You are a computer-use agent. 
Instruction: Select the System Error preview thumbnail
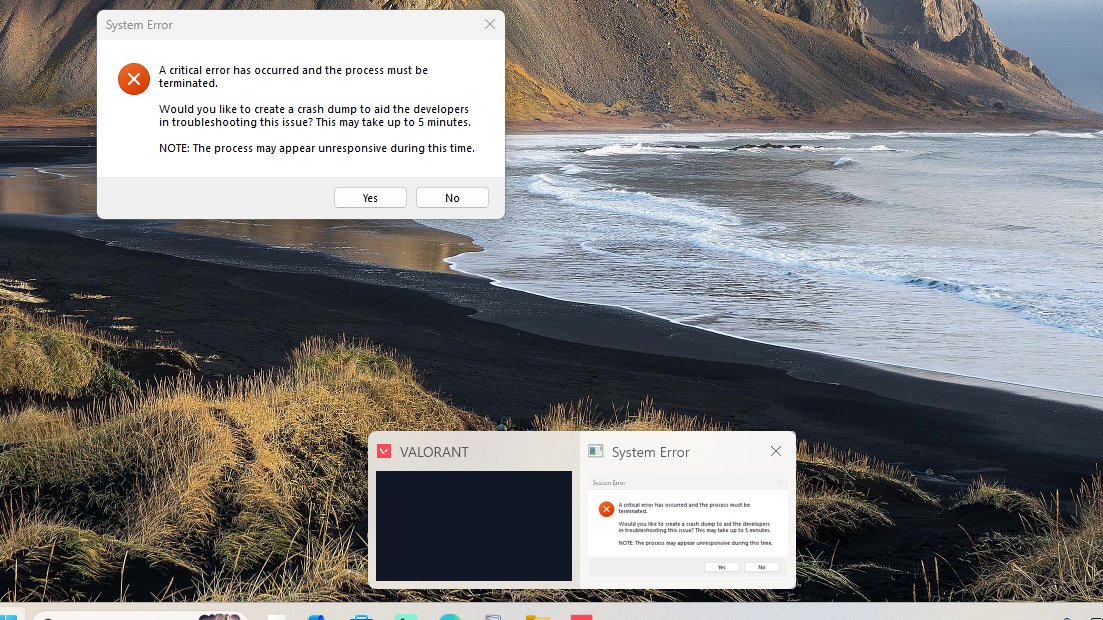[x=687, y=526]
